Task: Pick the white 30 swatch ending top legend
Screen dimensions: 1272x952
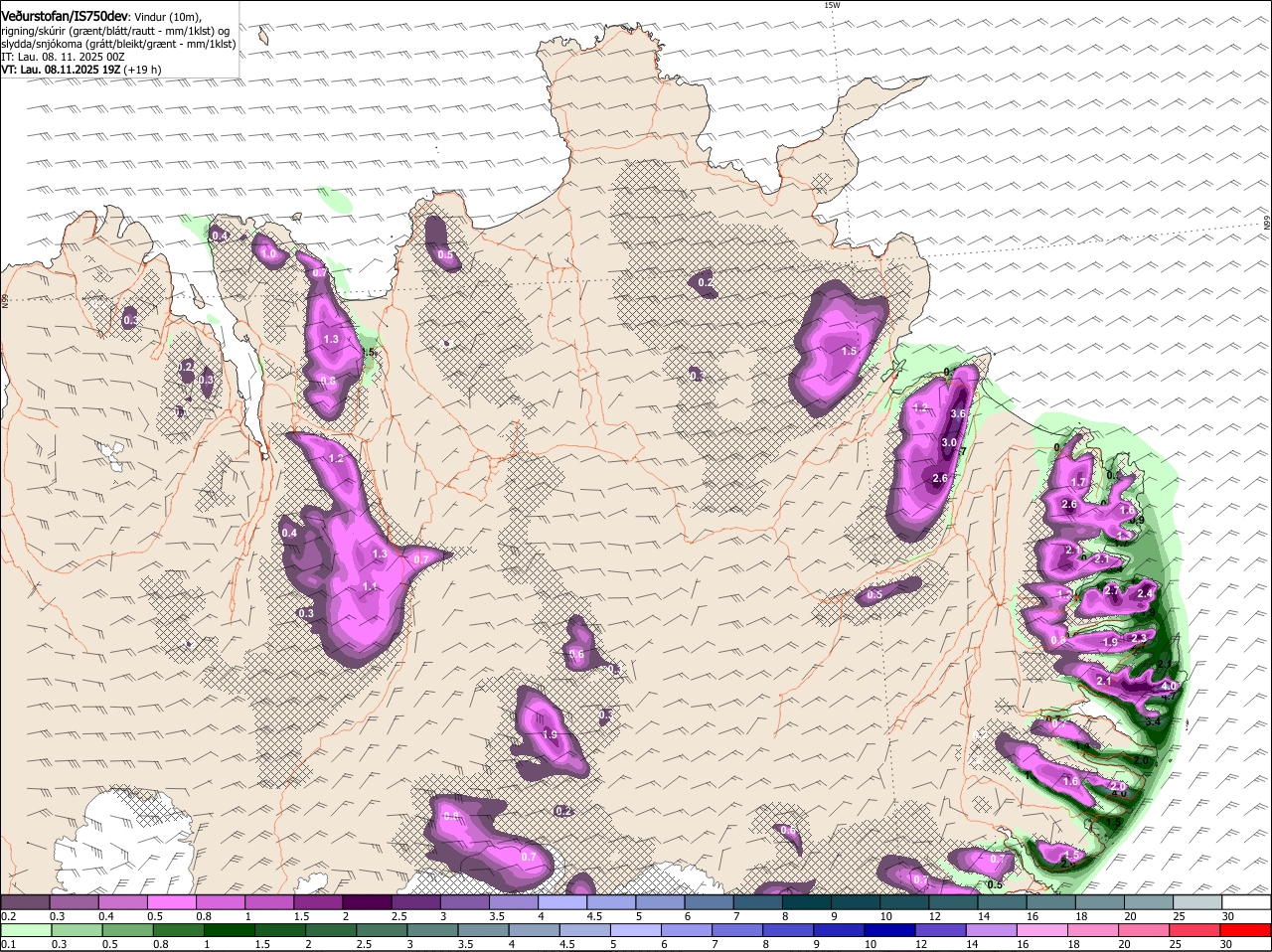Action: point(1246,902)
